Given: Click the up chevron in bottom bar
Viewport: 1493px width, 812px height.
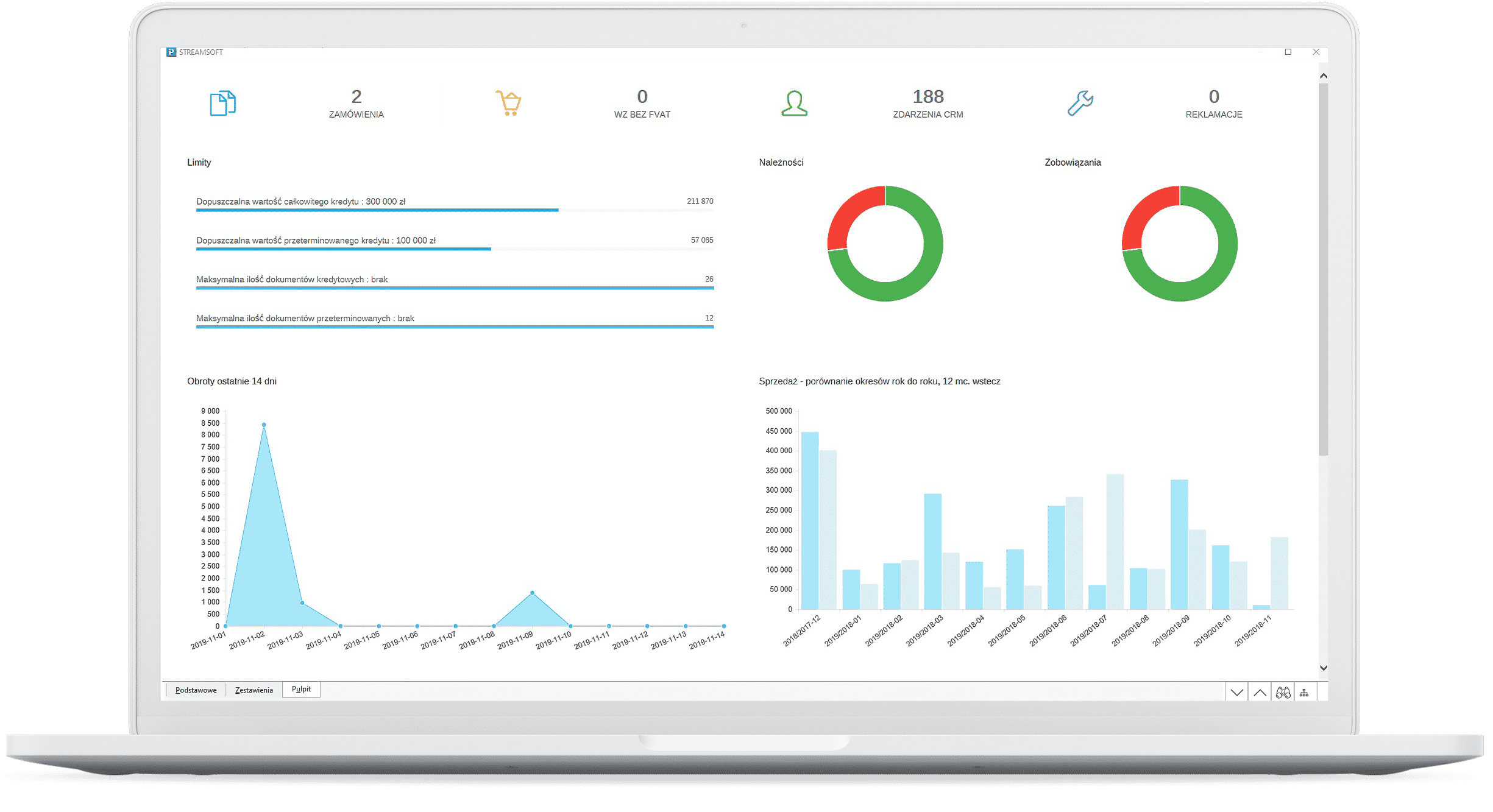Looking at the screenshot, I should pyautogui.click(x=1260, y=693).
